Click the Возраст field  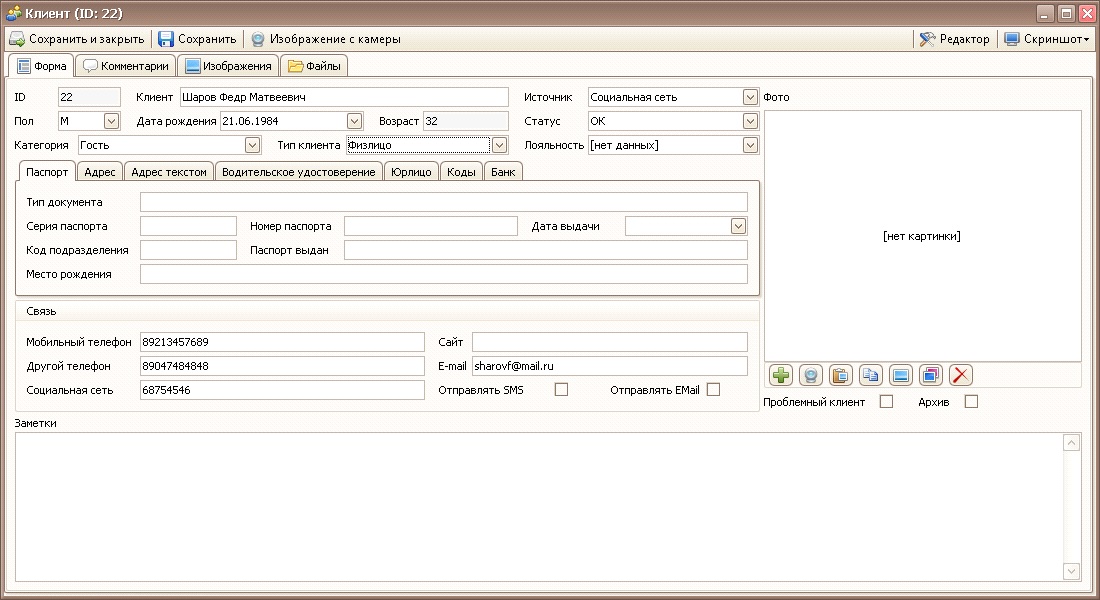click(x=465, y=121)
